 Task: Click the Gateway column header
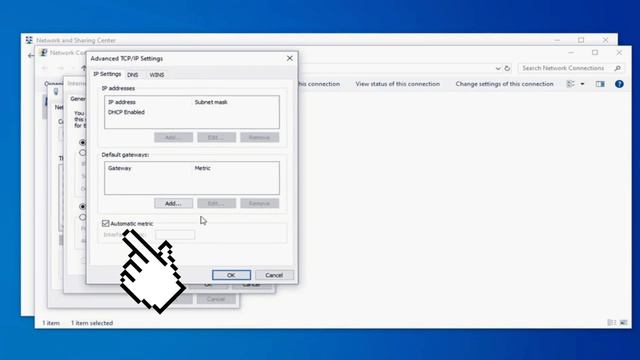(x=120, y=168)
